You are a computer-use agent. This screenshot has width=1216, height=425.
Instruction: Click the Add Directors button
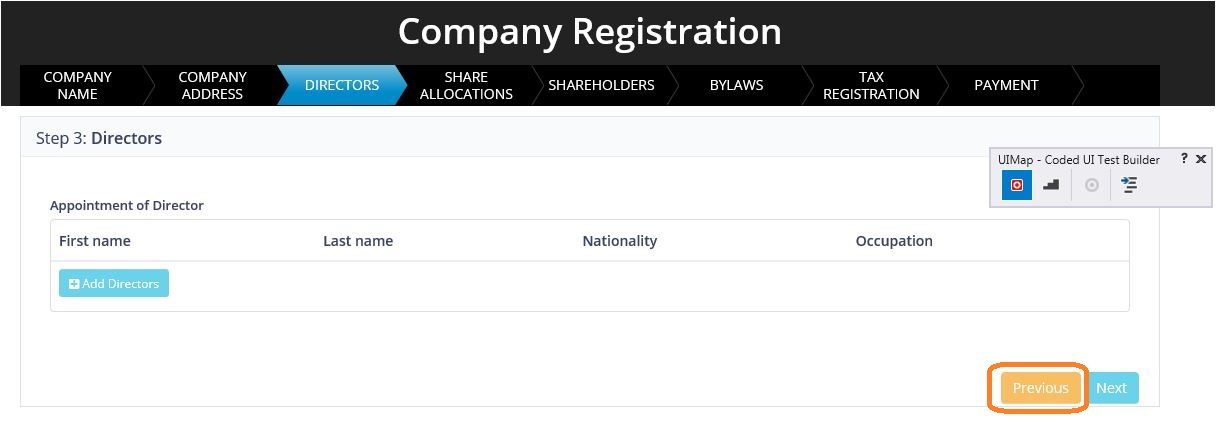[x=114, y=284]
